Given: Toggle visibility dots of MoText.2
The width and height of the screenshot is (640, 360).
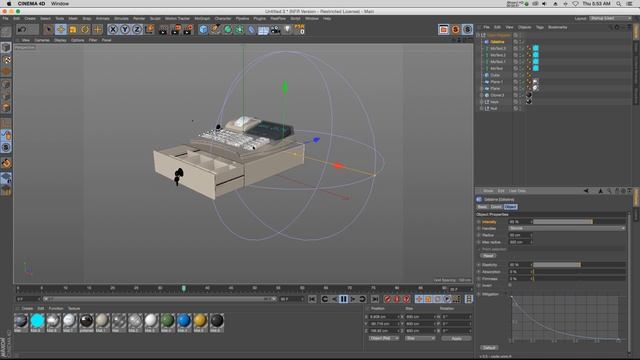Looking at the screenshot, I should (x=521, y=55).
